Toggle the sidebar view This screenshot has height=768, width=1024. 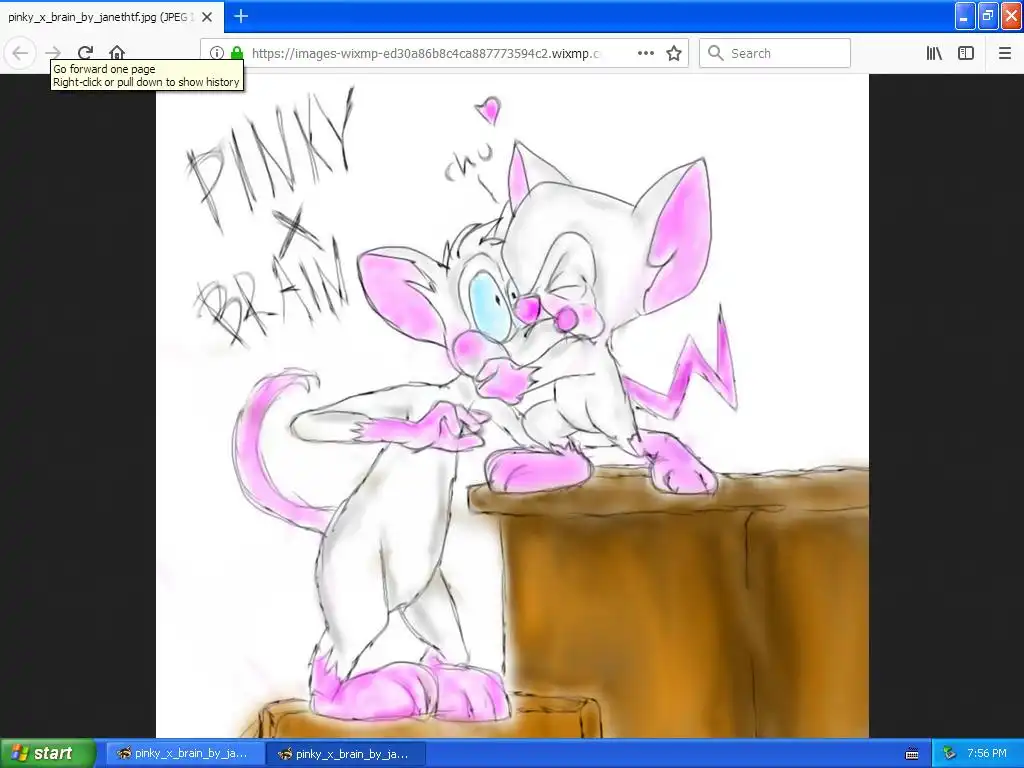(x=966, y=53)
